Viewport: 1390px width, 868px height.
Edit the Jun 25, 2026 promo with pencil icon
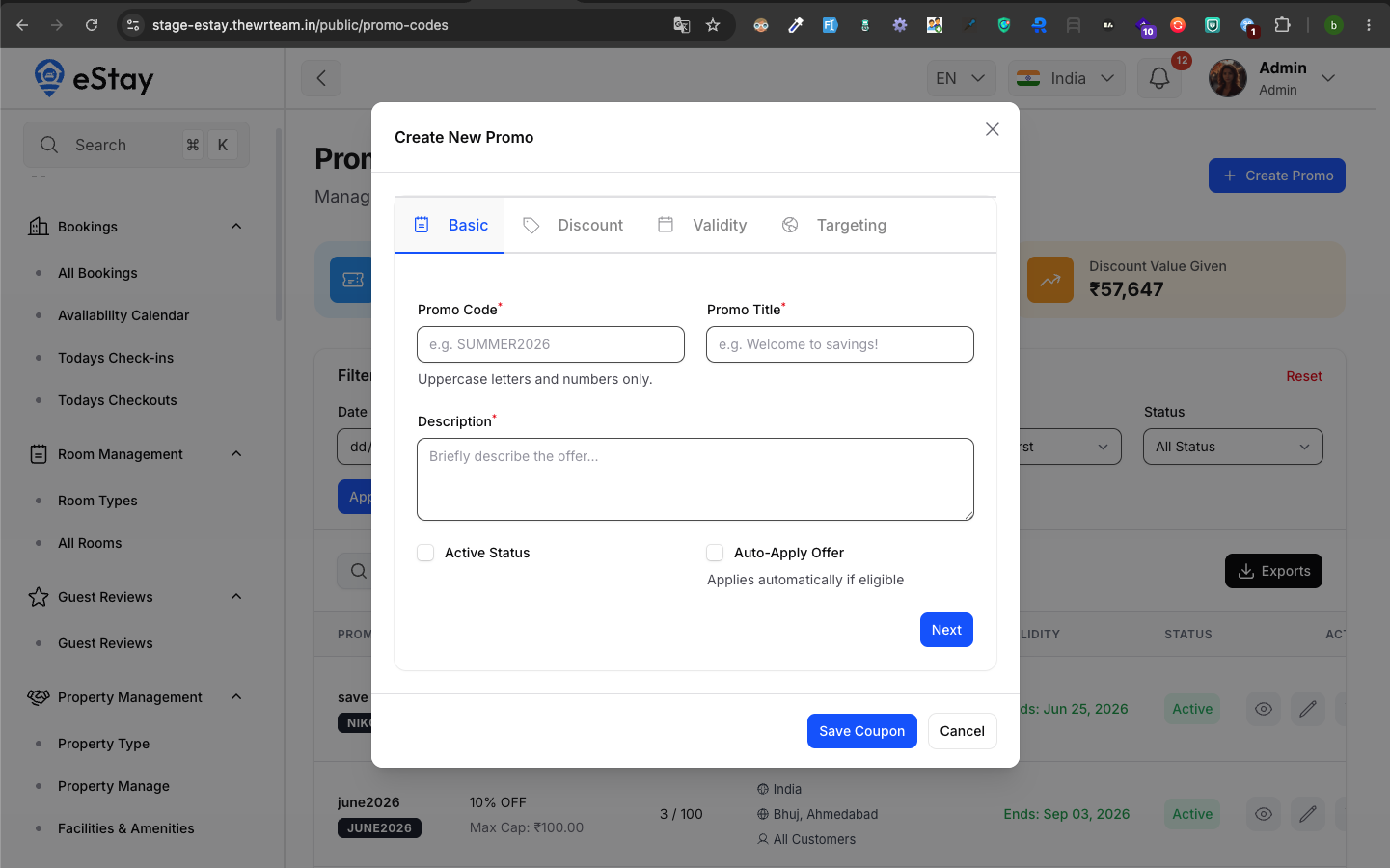click(x=1308, y=709)
